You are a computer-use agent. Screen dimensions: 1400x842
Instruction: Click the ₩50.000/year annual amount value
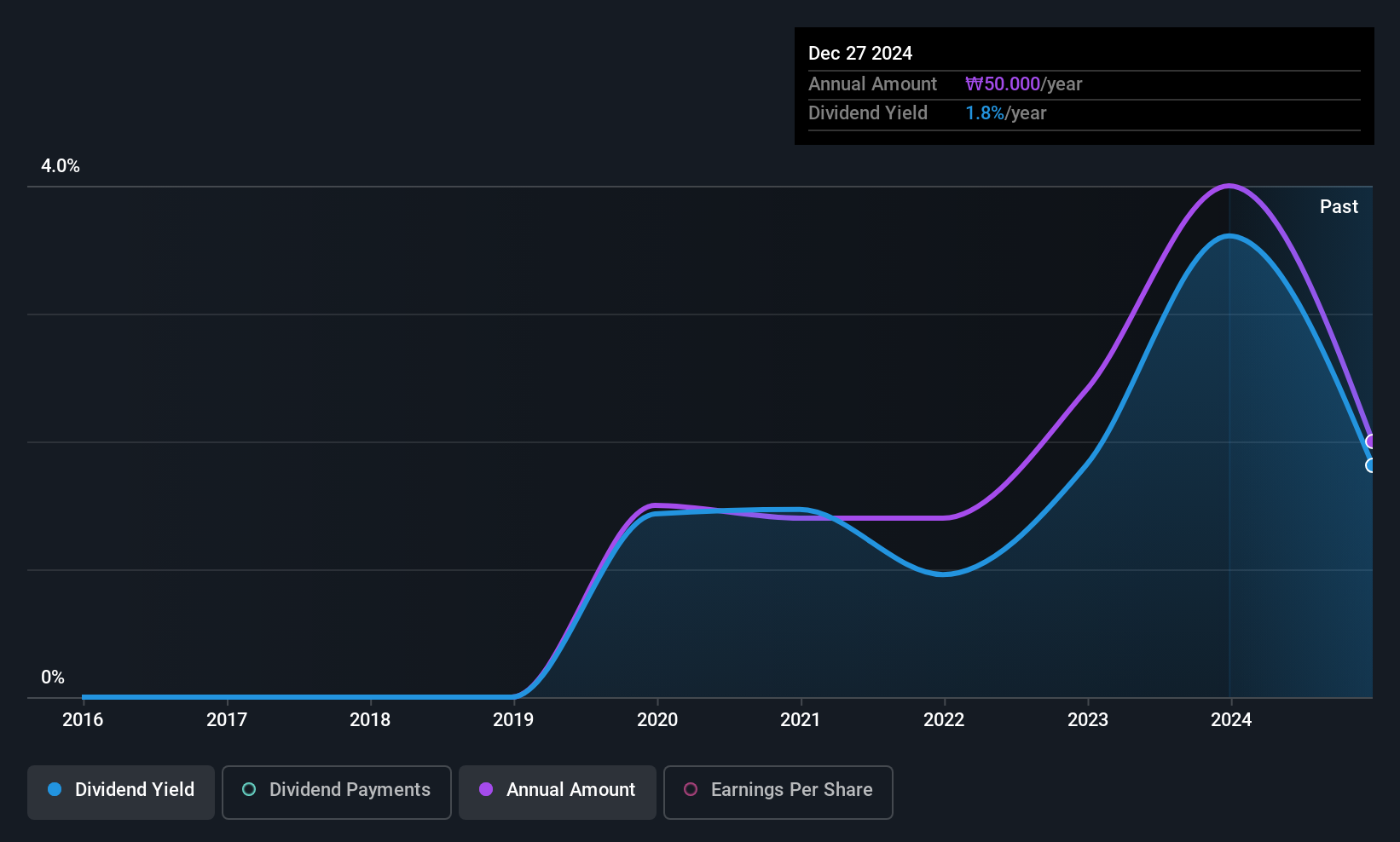coord(1023,84)
